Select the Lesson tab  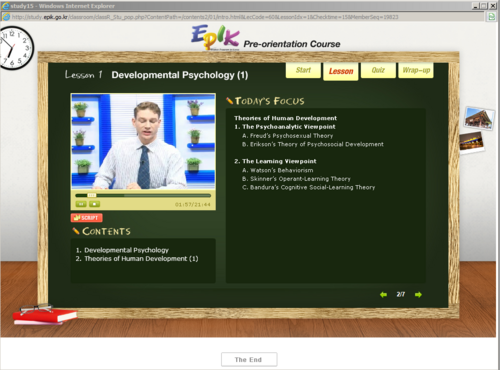(341, 71)
